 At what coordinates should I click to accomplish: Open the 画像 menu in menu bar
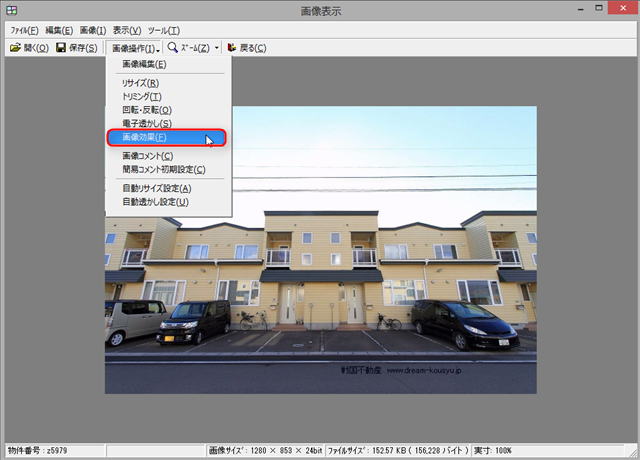pyautogui.click(x=93, y=31)
